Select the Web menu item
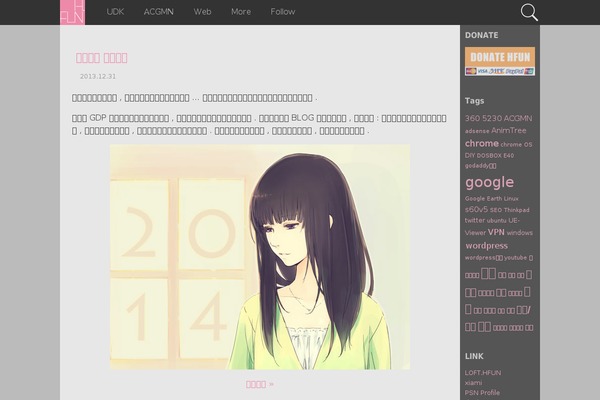This screenshot has height=400, width=600. 202,12
